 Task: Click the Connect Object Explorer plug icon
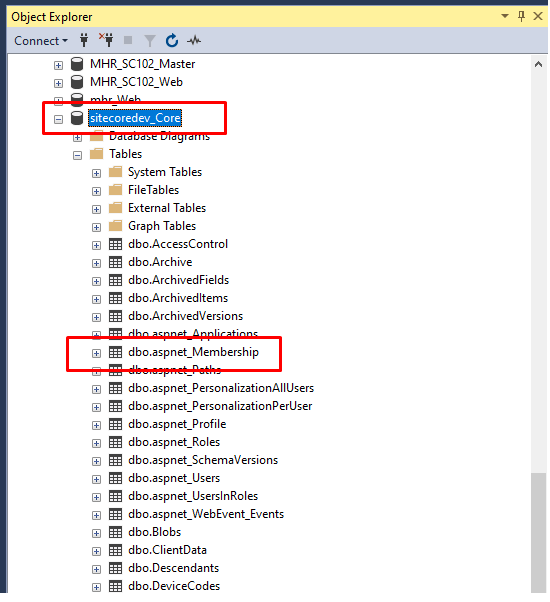pyautogui.click(x=84, y=40)
